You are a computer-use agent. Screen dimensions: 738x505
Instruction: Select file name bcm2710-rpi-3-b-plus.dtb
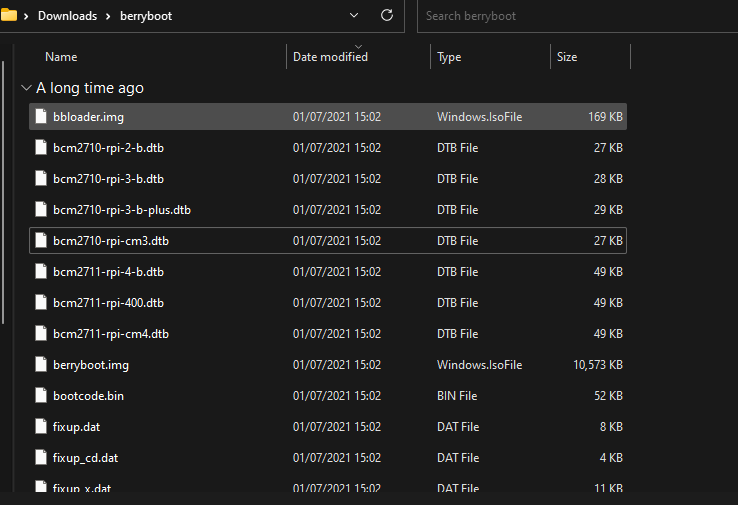[x=122, y=210]
